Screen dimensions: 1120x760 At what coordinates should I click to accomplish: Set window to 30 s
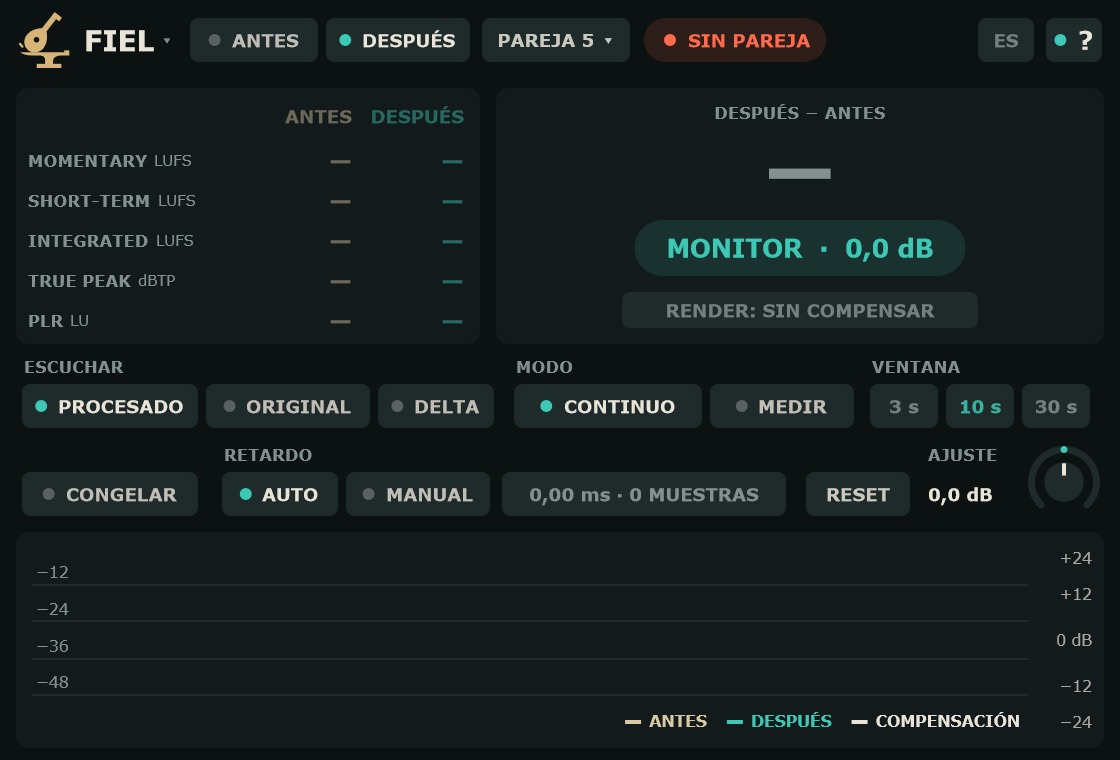[1056, 406]
